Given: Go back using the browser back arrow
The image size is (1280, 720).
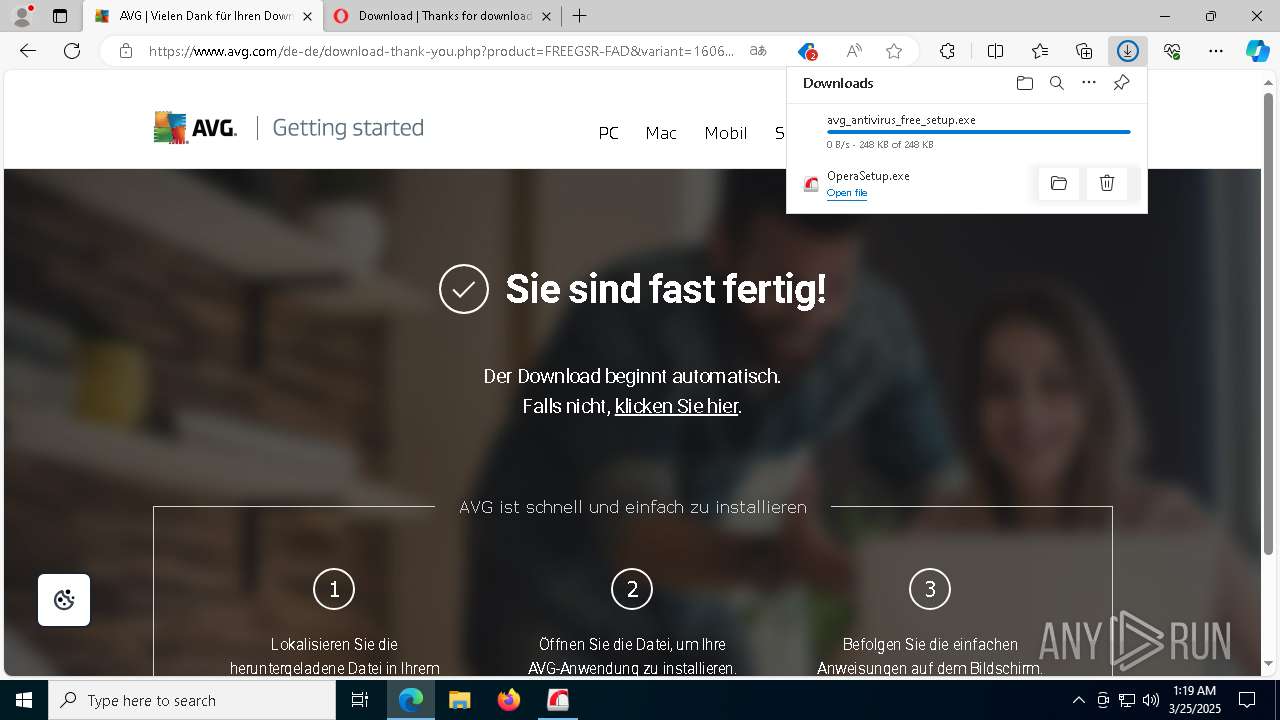Looking at the screenshot, I should [28, 51].
